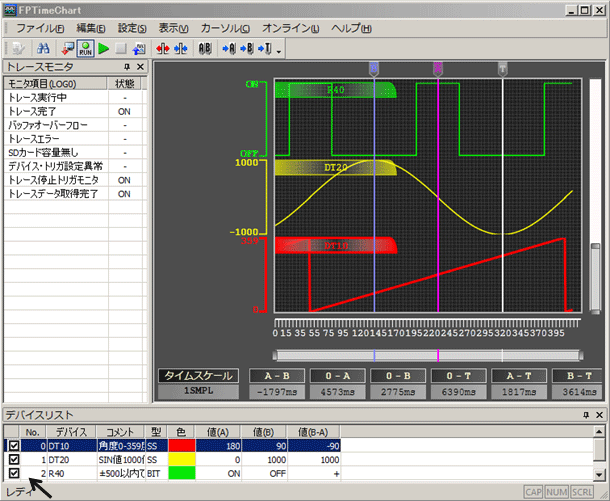The image size is (610, 501).
Task: Toggle the R40 device checkbox
Action: pyautogui.click(x=14, y=472)
